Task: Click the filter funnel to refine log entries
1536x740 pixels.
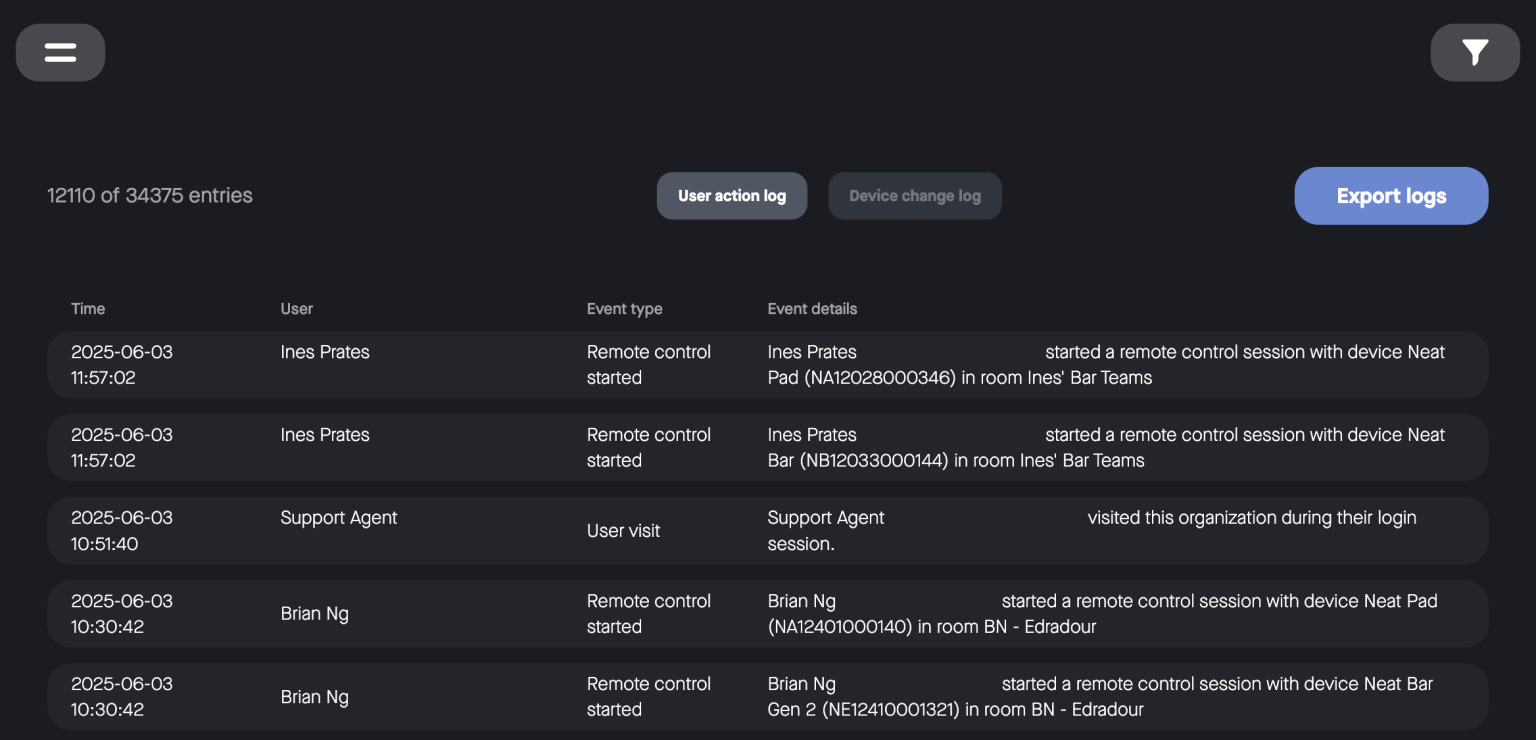Action: (x=1474, y=52)
